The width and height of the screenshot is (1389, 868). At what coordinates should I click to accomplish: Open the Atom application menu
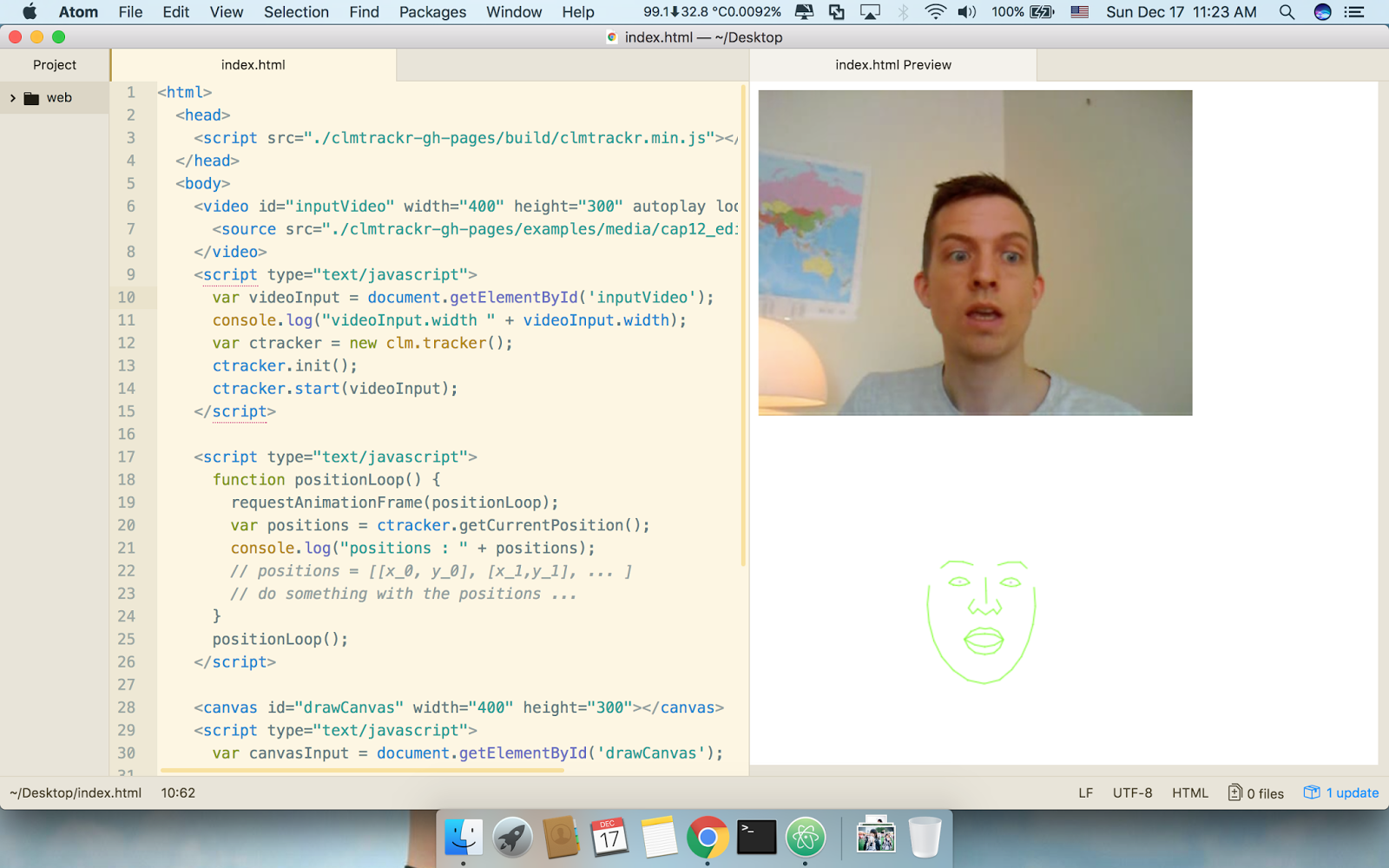click(78, 12)
